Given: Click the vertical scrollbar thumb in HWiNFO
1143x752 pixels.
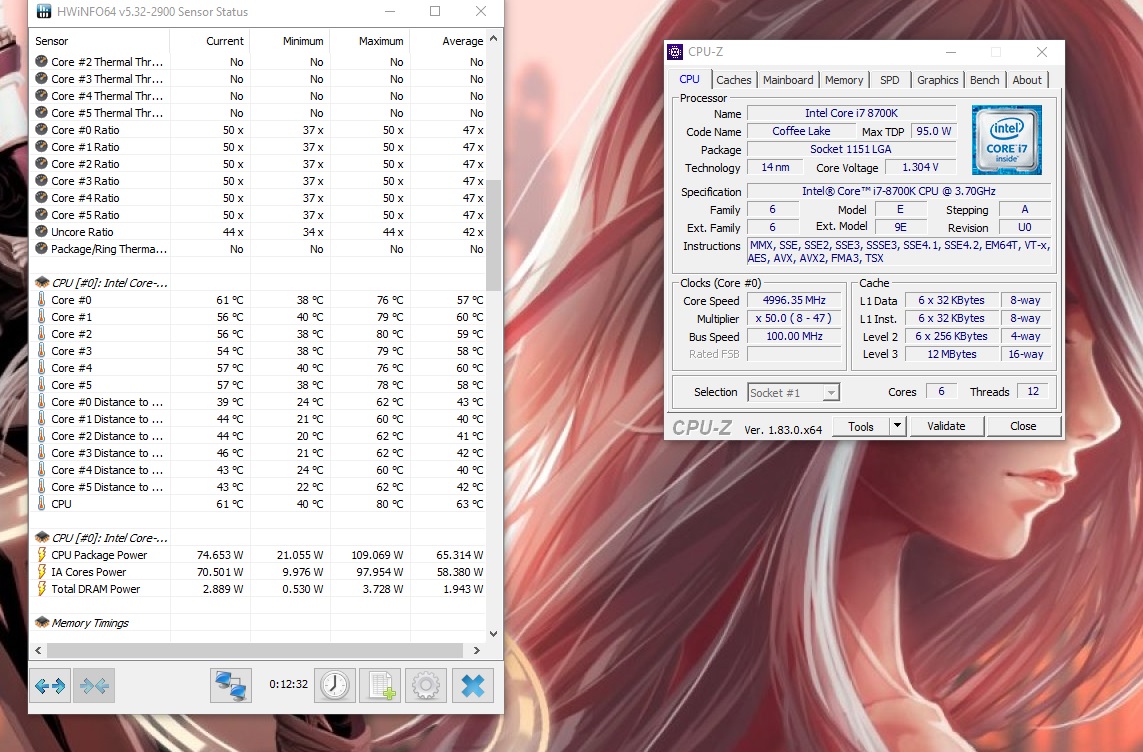Looking at the screenshot, I should [x=494, y=235].
